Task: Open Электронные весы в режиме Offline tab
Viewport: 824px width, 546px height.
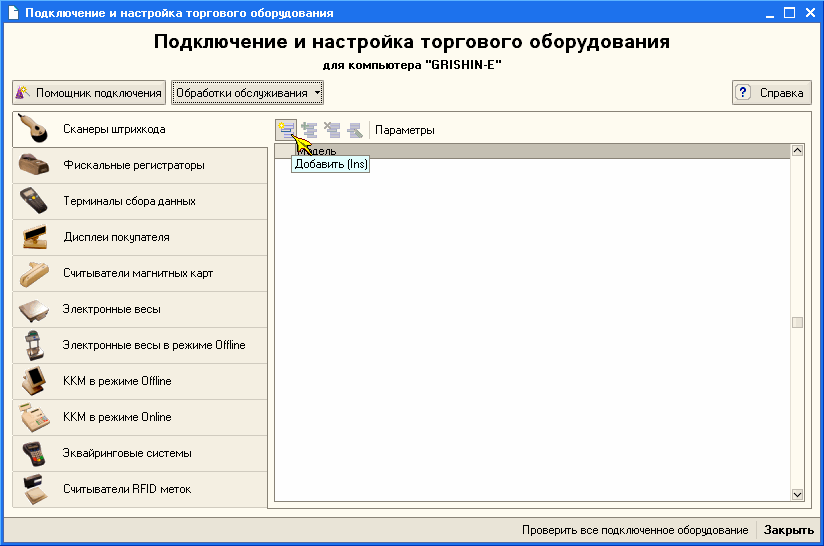Action: tap(140, 345)
